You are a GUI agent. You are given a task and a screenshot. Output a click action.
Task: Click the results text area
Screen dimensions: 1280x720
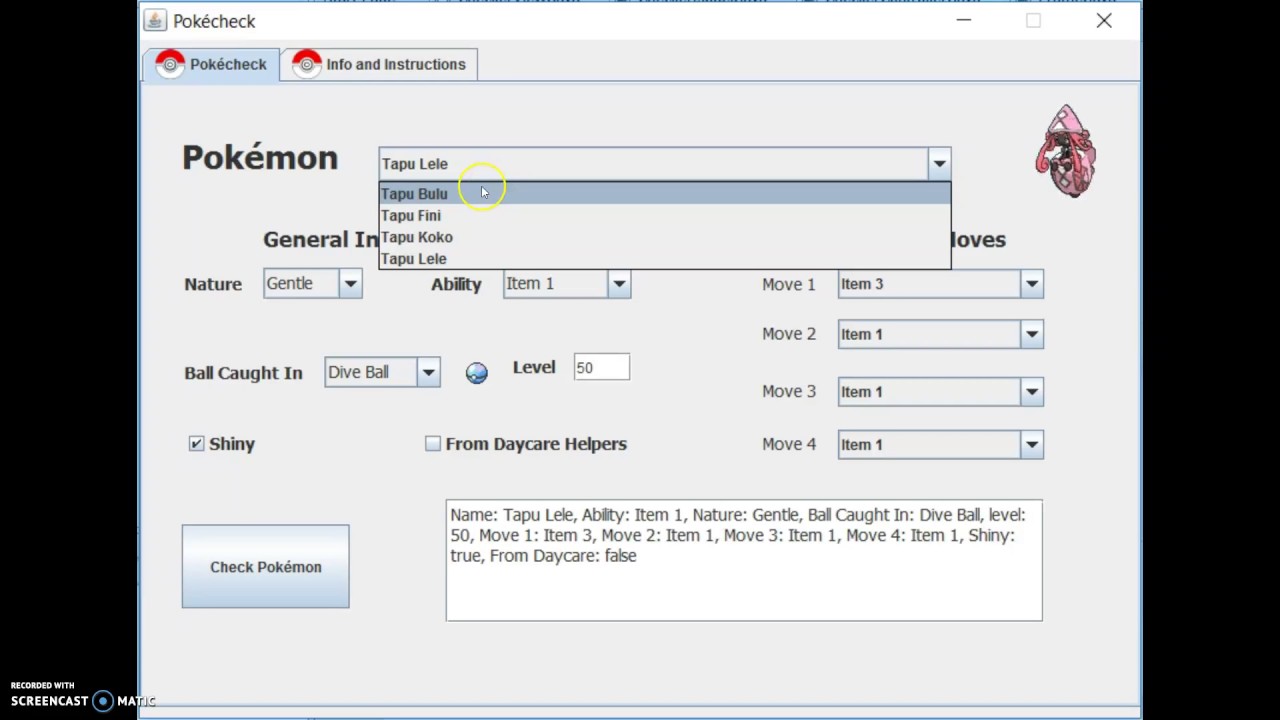point(744,560)
